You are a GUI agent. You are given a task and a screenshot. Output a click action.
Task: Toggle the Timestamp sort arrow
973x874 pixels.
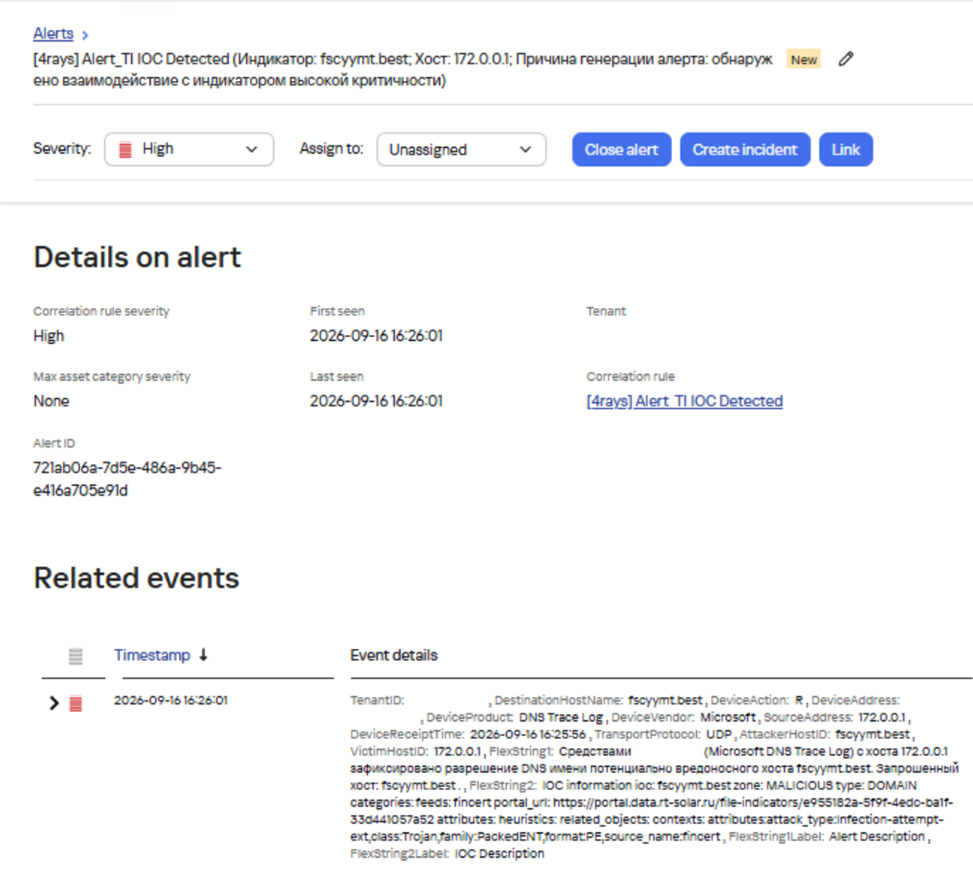[203, 655]
